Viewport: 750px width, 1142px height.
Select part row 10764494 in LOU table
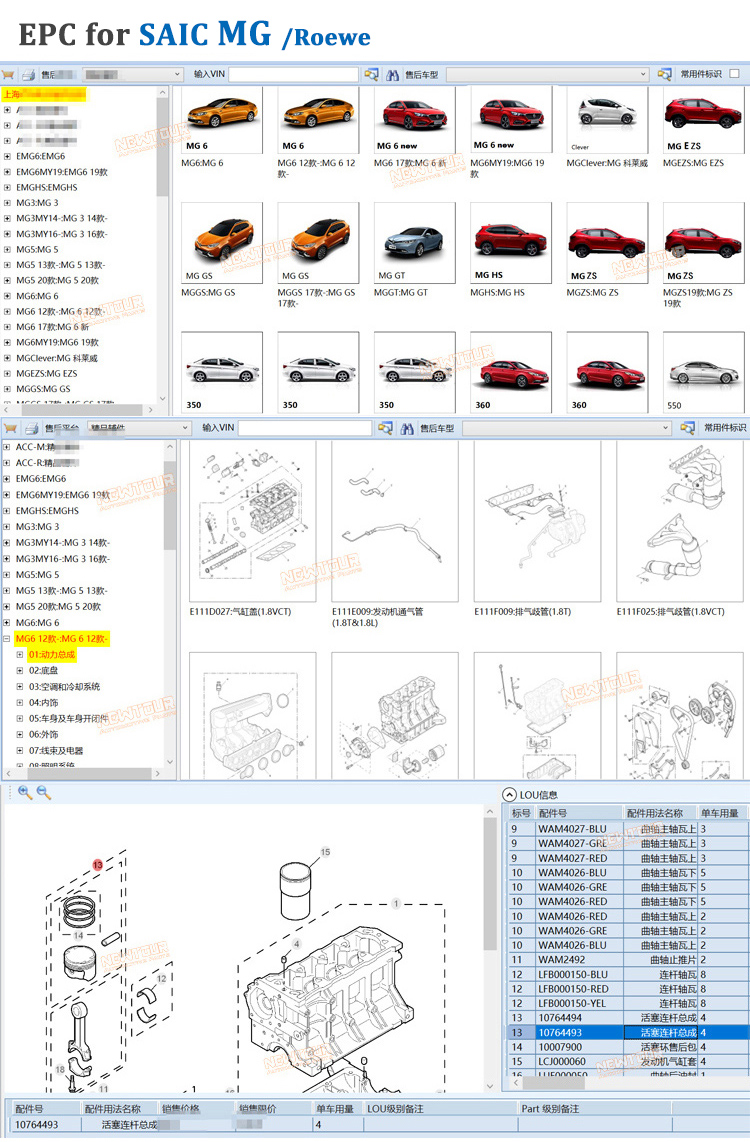pyautogui.click(x=560, y=1018)
